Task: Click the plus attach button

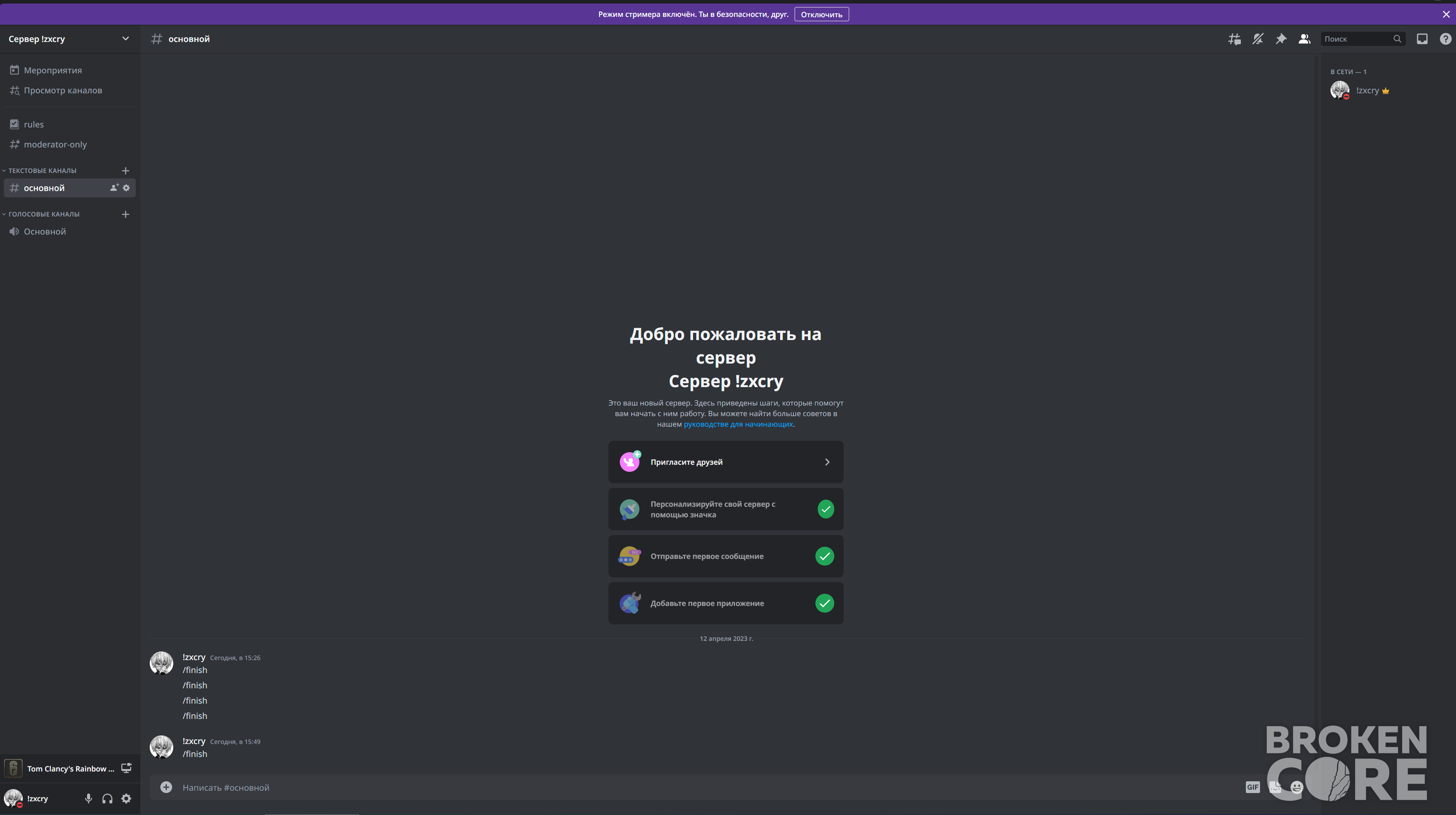Action: (166, 787)
